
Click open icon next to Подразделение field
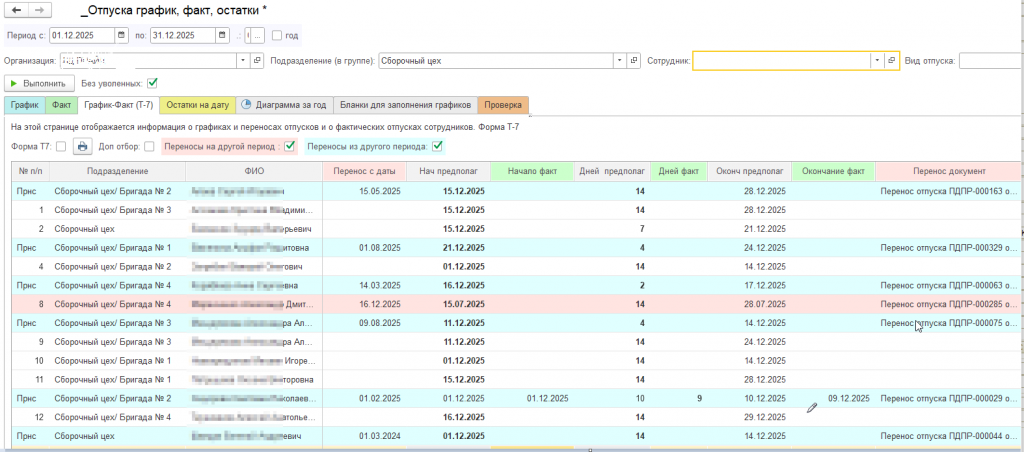point(633,60)
